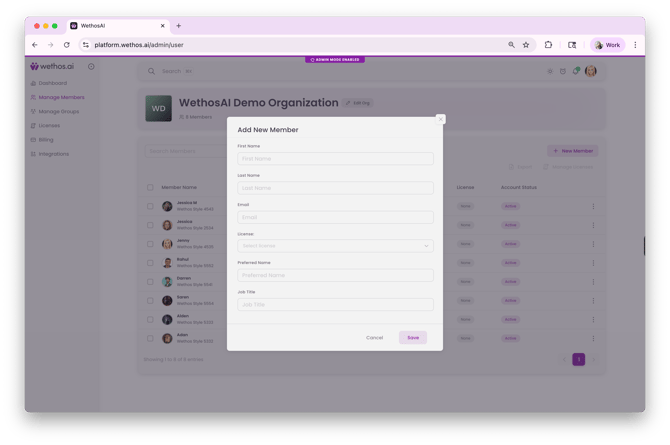Open the Chrome three-dot menu
This screenshot has height=445, width=670.
pos(635,45)
